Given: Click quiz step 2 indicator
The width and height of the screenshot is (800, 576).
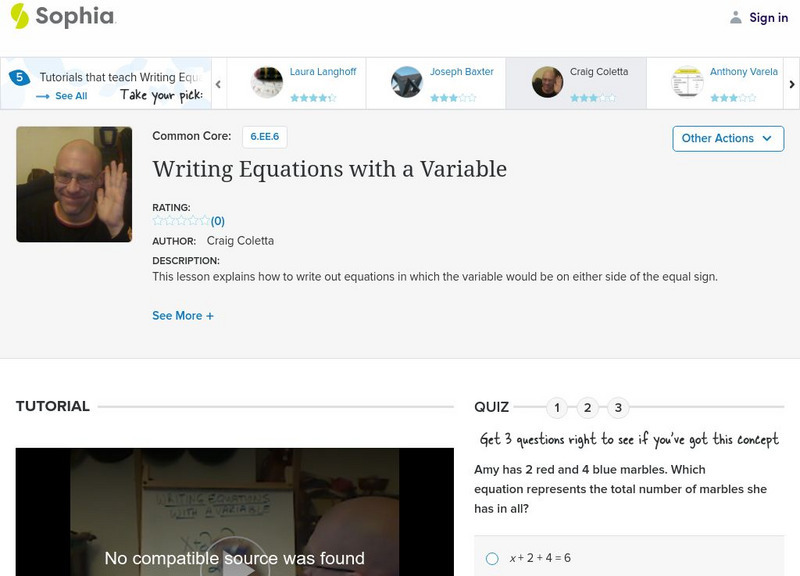Looking at the screenshot, I should pyautogui.click(x=586, y=407).
